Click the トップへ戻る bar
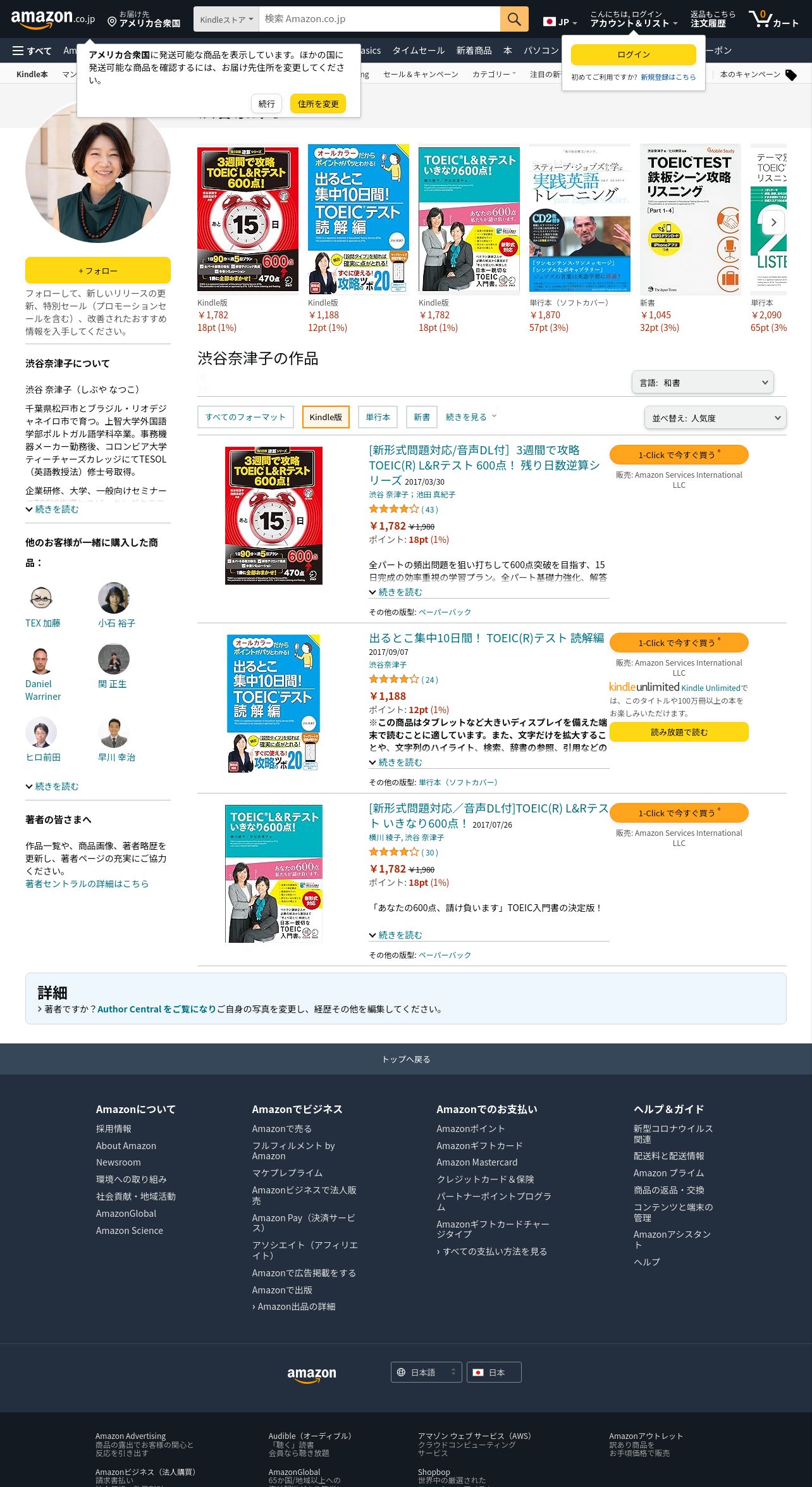This screenshot has width=812, height=1487. pyautogui.click(x=406, y=1059)
